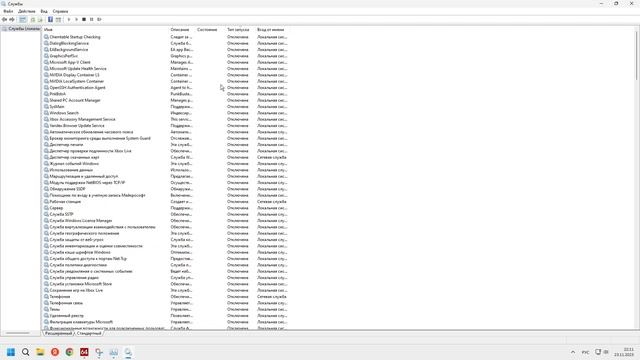Open the AIDA64 taskbar icon
Screen dimensions: 640x360
[84, 352]
